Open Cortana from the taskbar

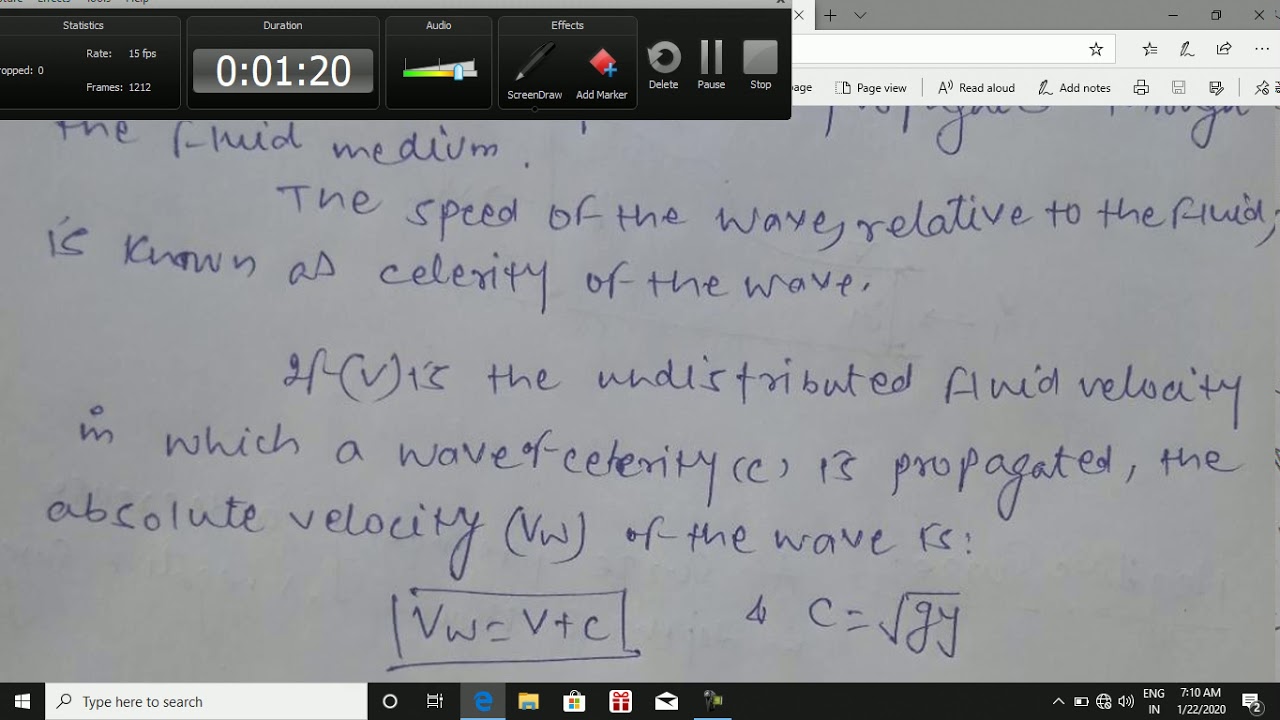390,701
